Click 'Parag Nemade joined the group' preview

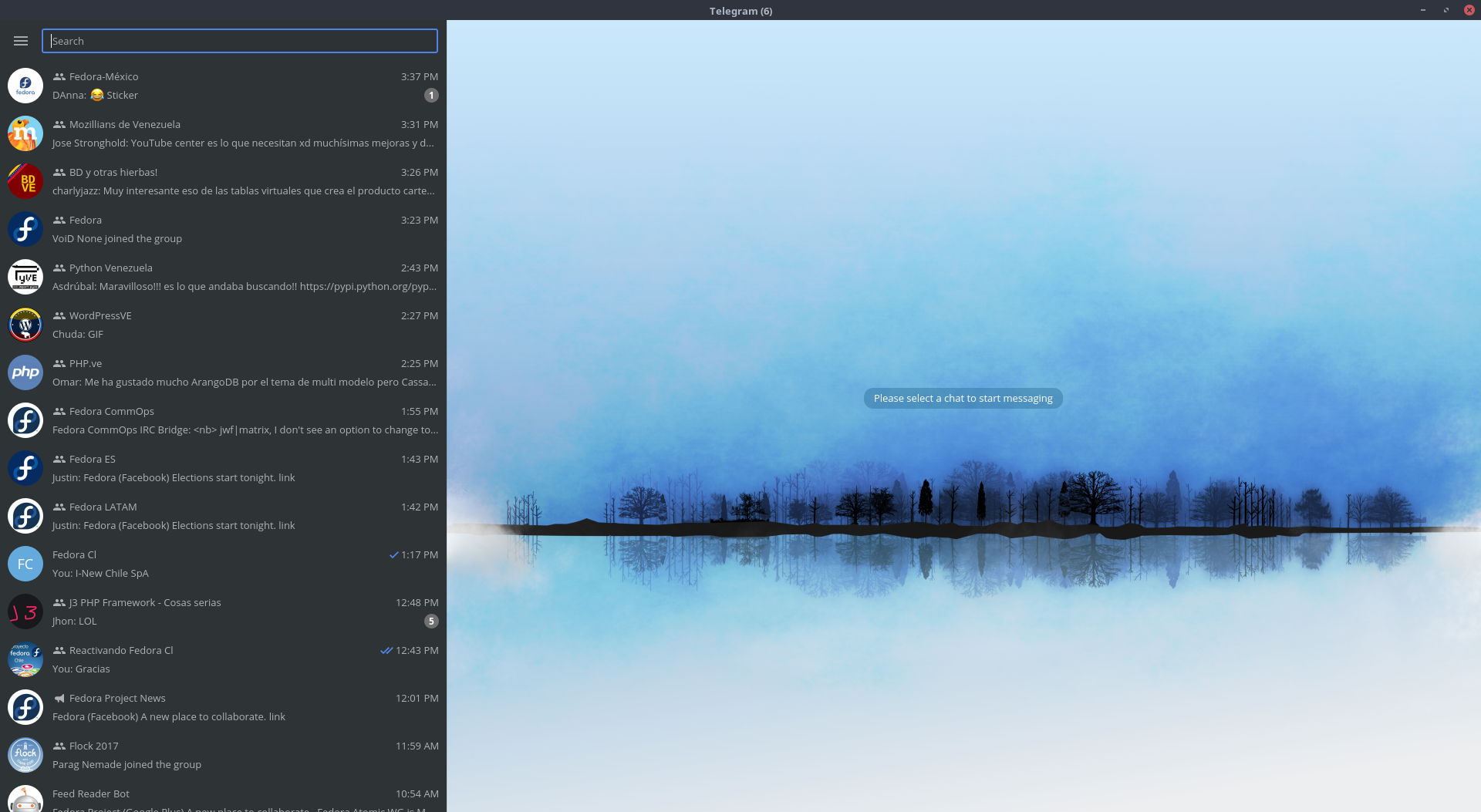pyautogui.click(x=127, y=764)
